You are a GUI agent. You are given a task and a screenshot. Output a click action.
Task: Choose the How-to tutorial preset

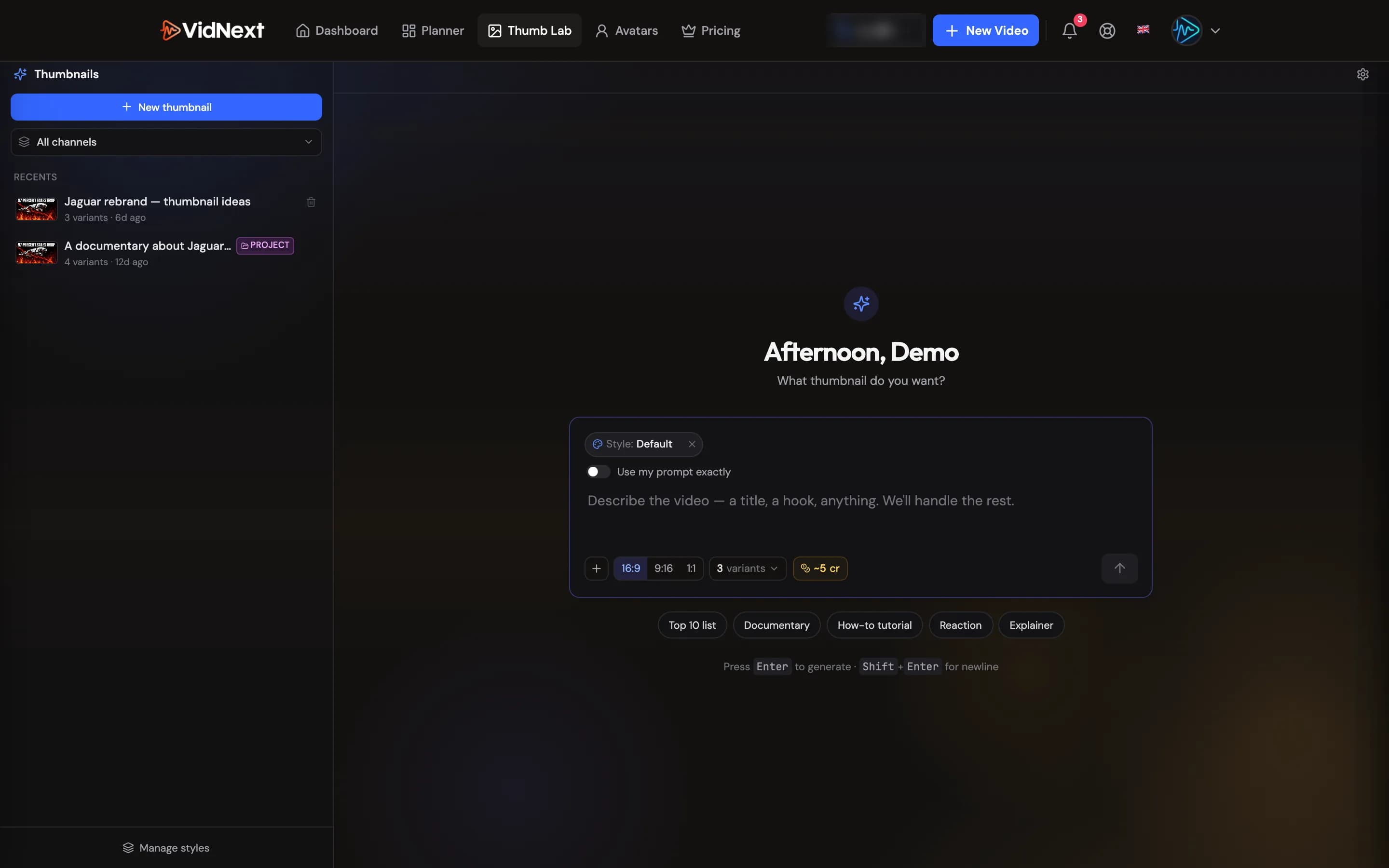(874, 626)
